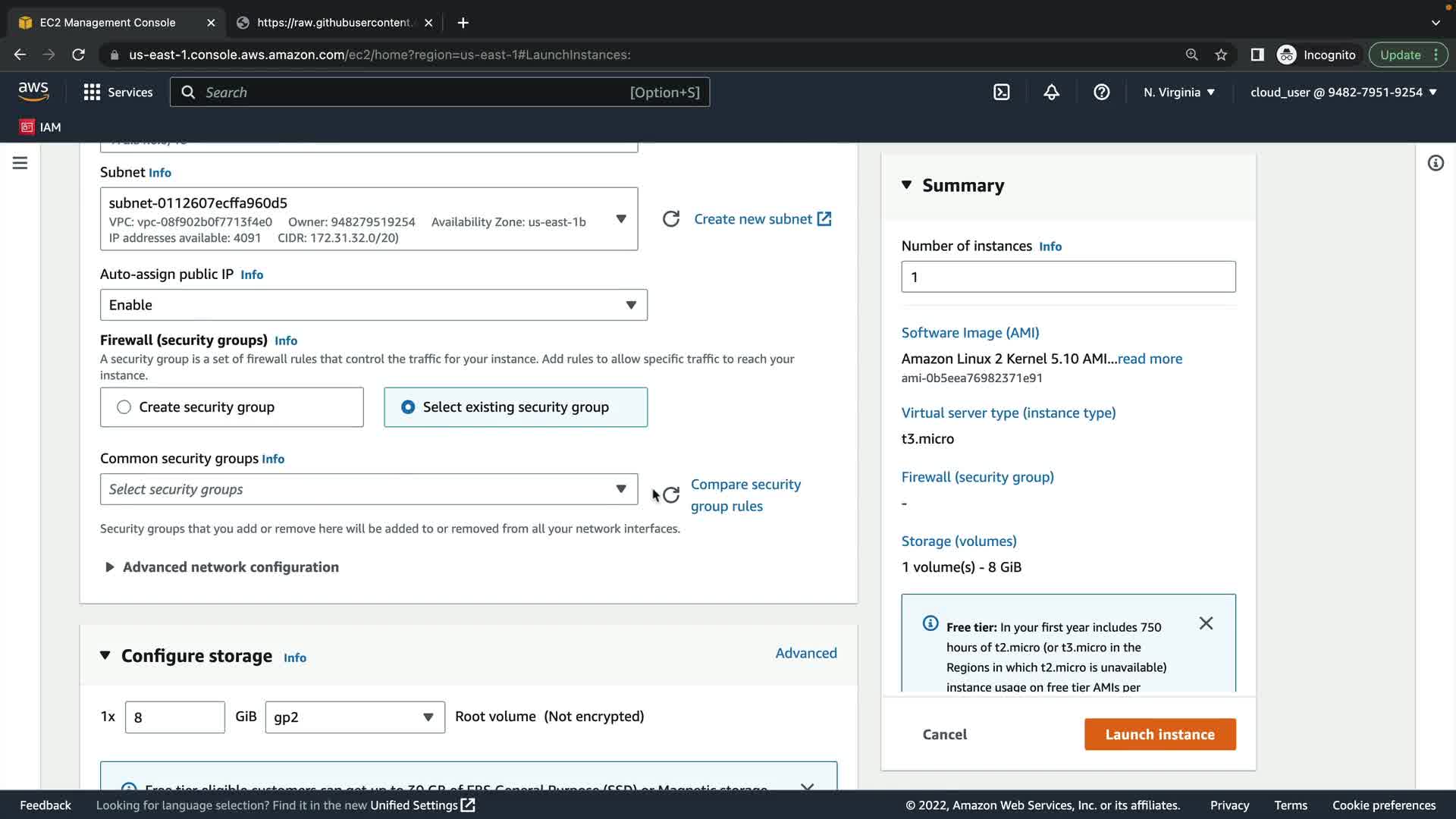Open the N. Virginia region menu
The width and height of the screenshot is (1456, 819).
1178,93
